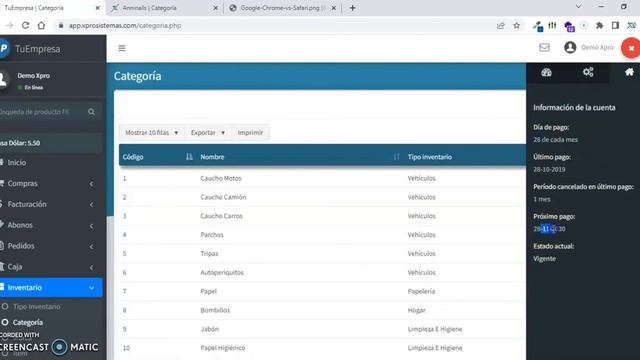
Task: Click the product search input field
Action: point(41,112)
